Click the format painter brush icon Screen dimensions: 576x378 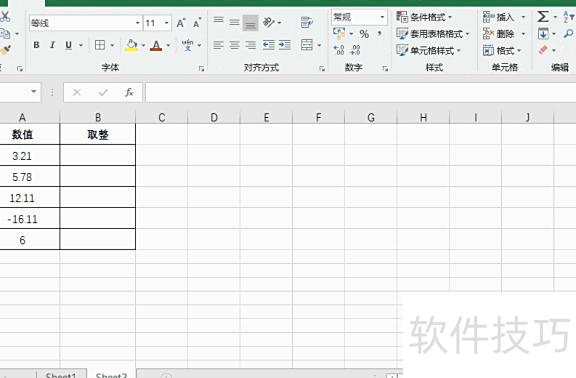5,50
